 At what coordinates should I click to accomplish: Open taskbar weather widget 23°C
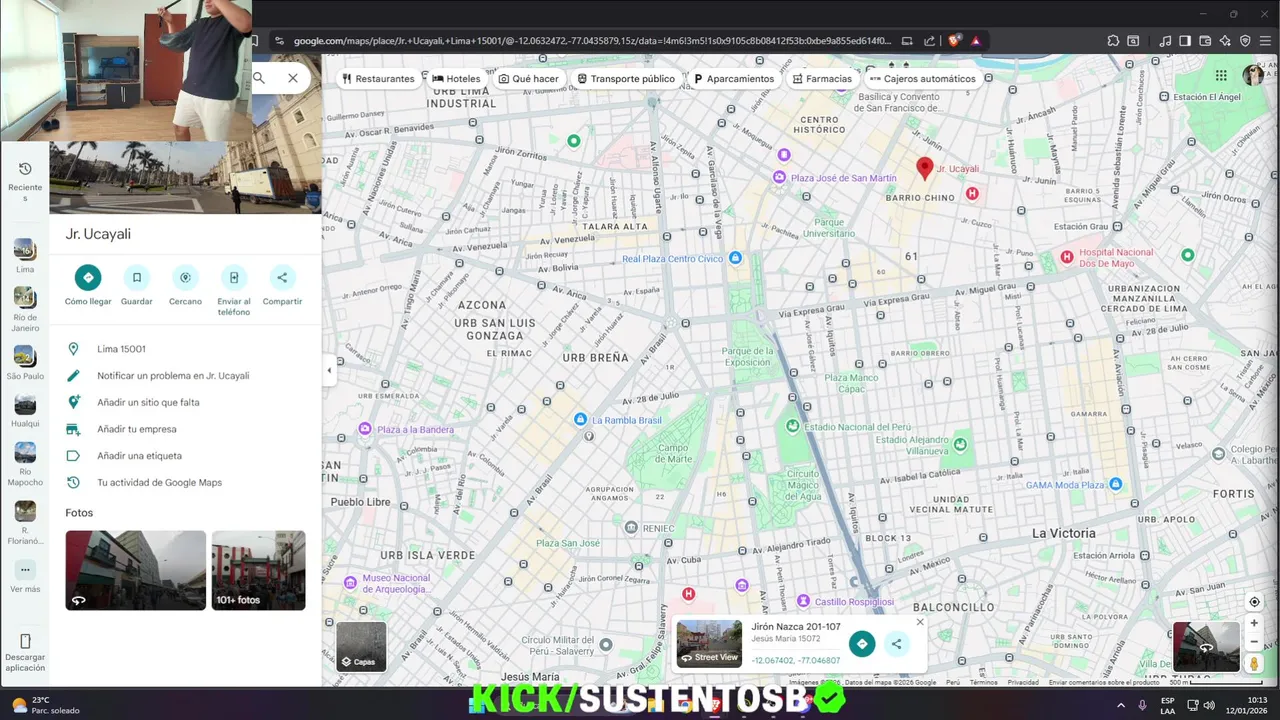[x=45, y=704]
